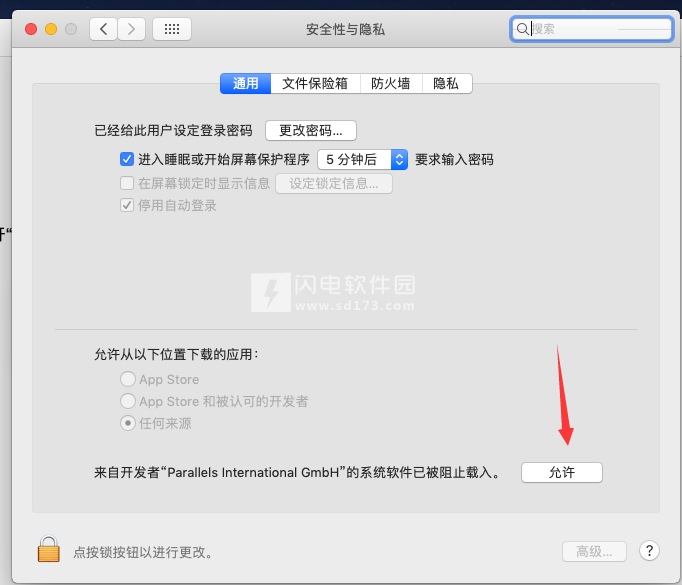The width and height of the screenshot is (682, 585).
Task: Enable the 在屏幕锁定时显示信息 checkbox
Action: [x=127, y=183]
